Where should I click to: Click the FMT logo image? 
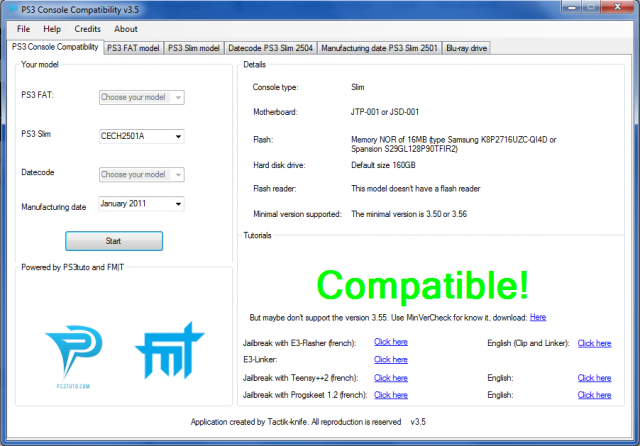pyautogui.click(x=169, y=351)
